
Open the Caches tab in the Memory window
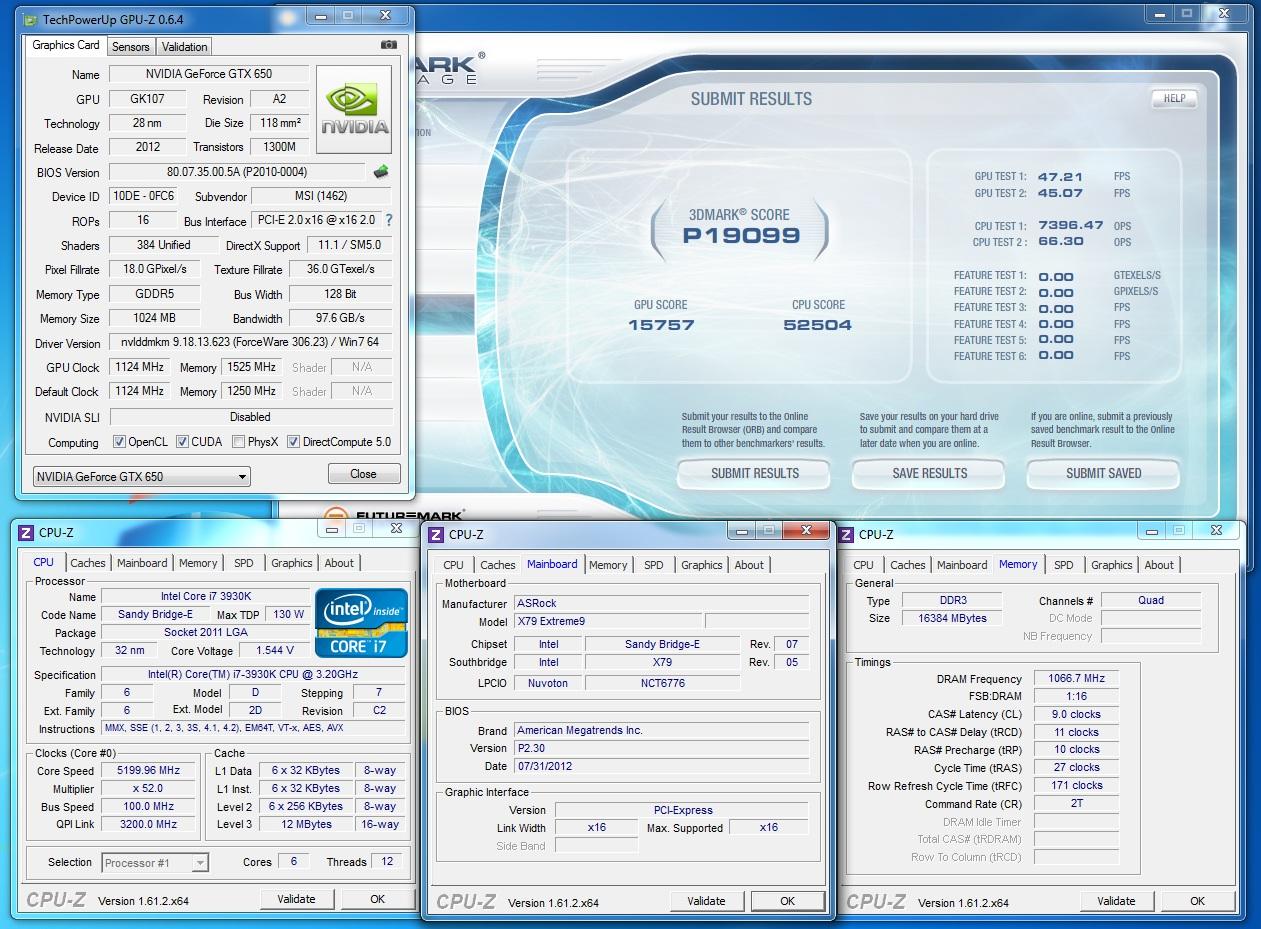point(908,565)
